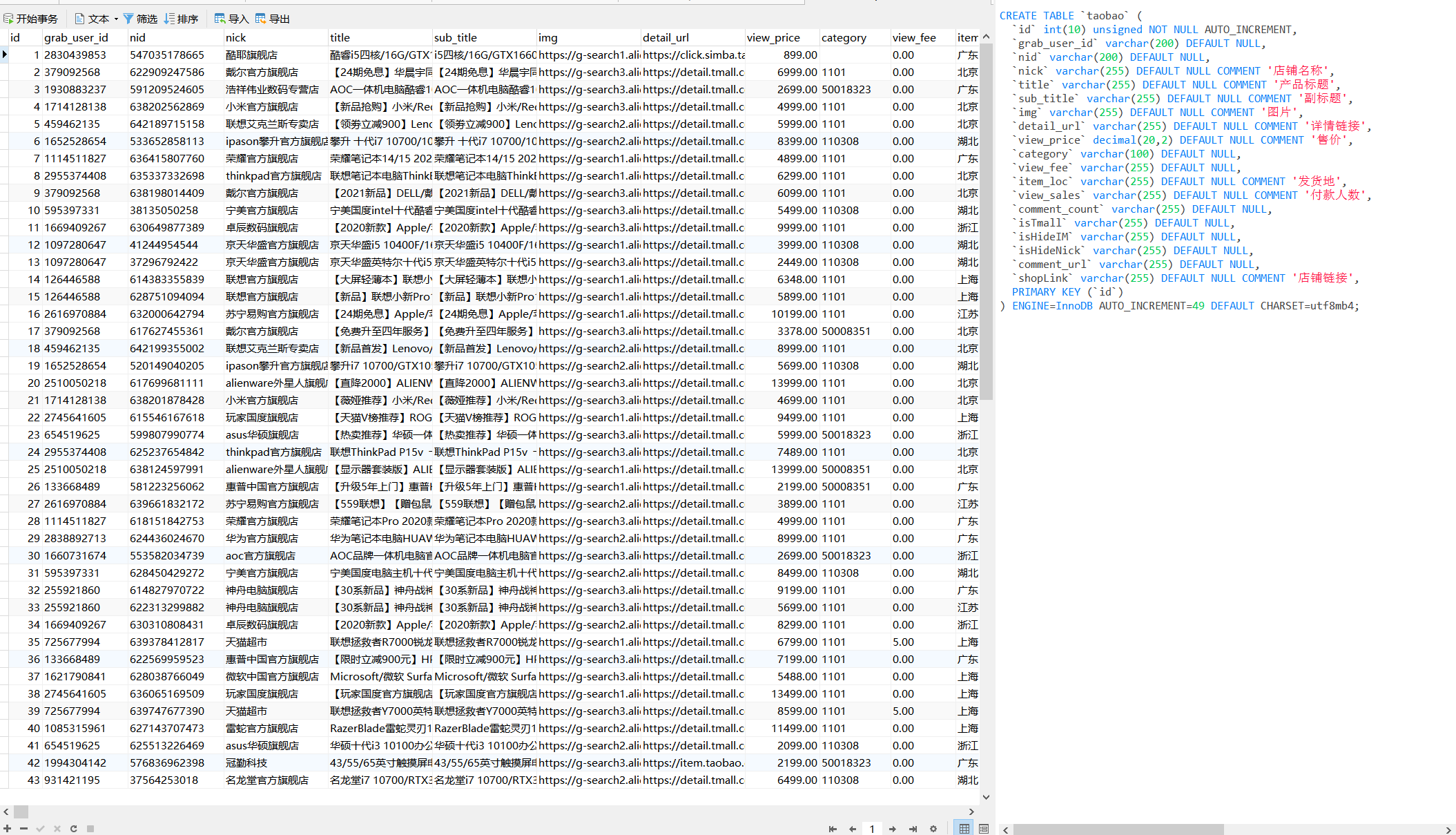Screen dimensions: 1456x835
Task: Select nick cell 酷耶旗舰店
Action: tap(275, 55)
